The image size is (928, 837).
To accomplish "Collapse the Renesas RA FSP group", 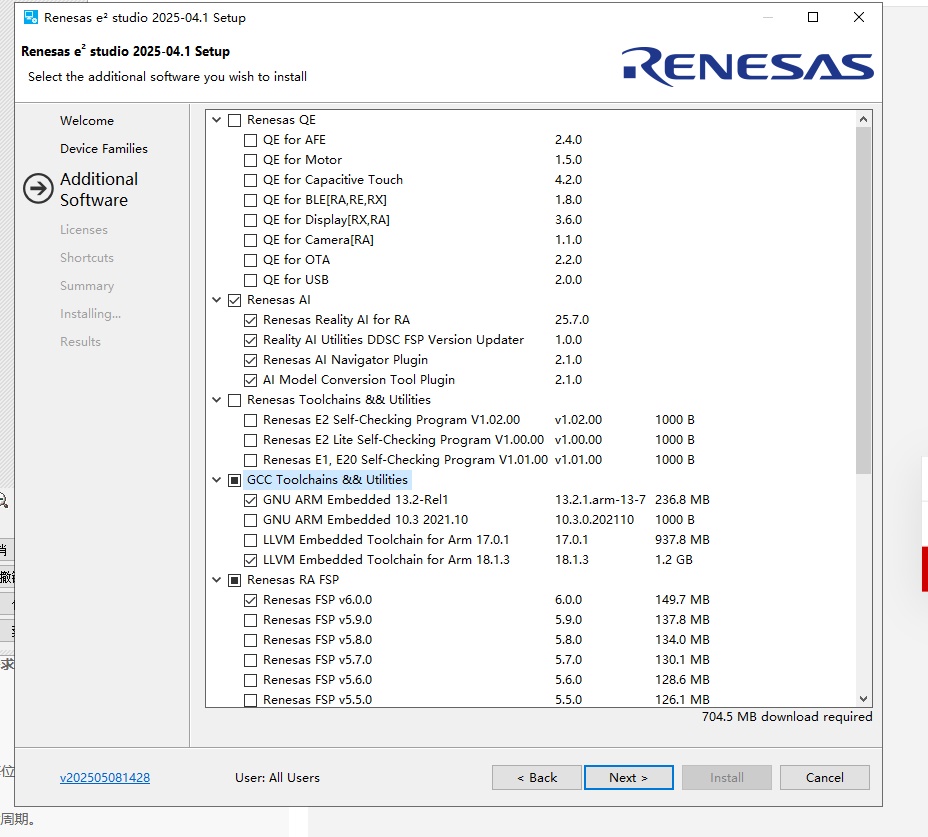I will [217, 580].
